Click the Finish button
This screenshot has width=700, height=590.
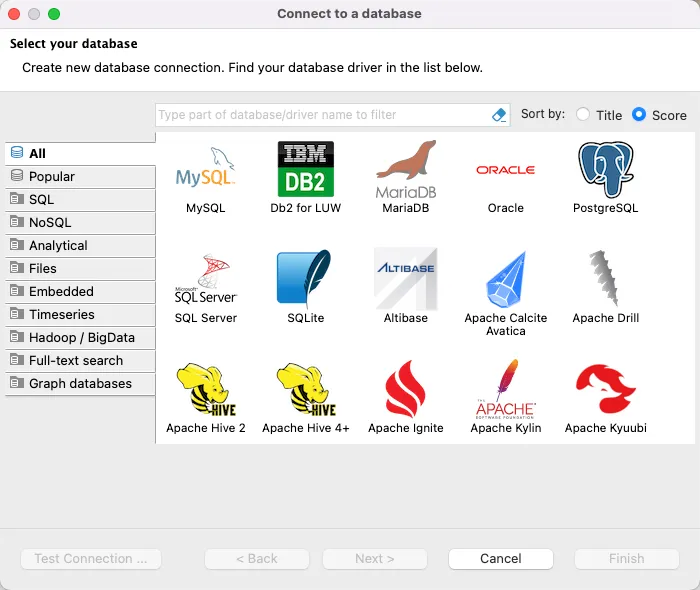627,559
